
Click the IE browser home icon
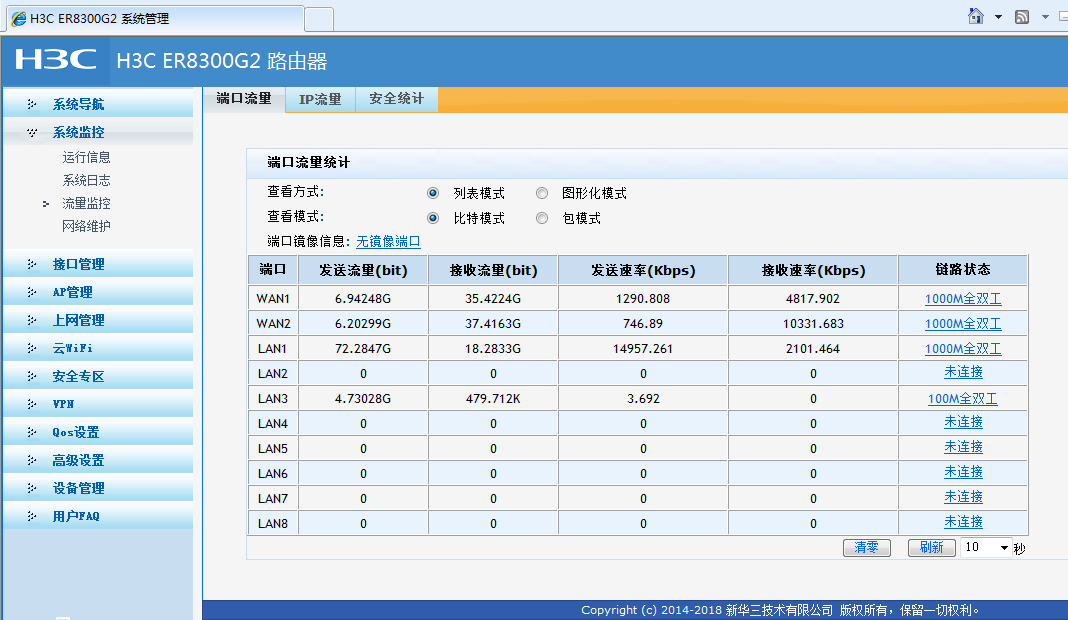pyautogui.click(x=975, y=16)
